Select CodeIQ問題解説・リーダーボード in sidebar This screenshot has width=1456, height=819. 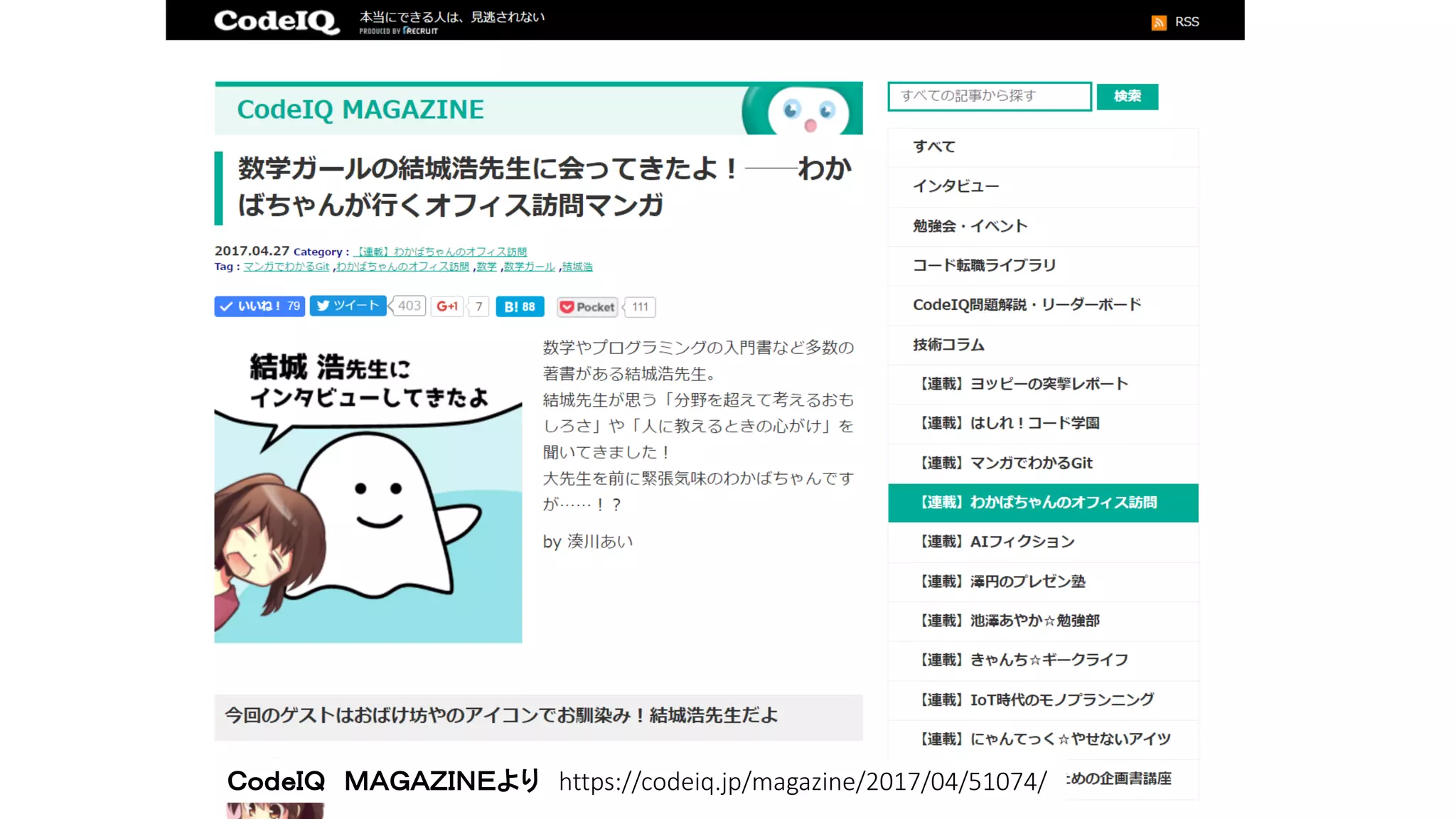click(x=1043, y=305)
